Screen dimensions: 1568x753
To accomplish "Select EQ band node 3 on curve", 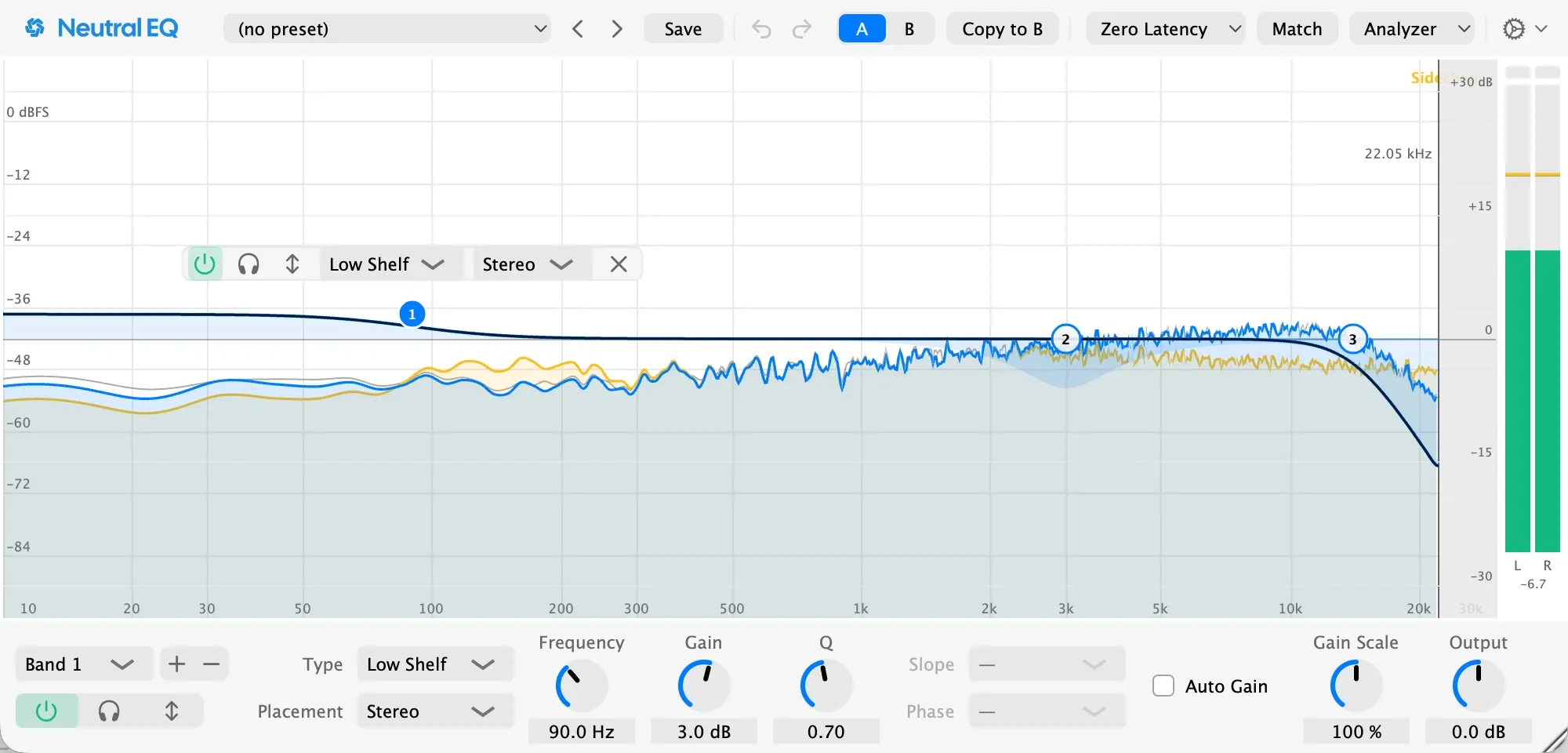I will 1352,339.
